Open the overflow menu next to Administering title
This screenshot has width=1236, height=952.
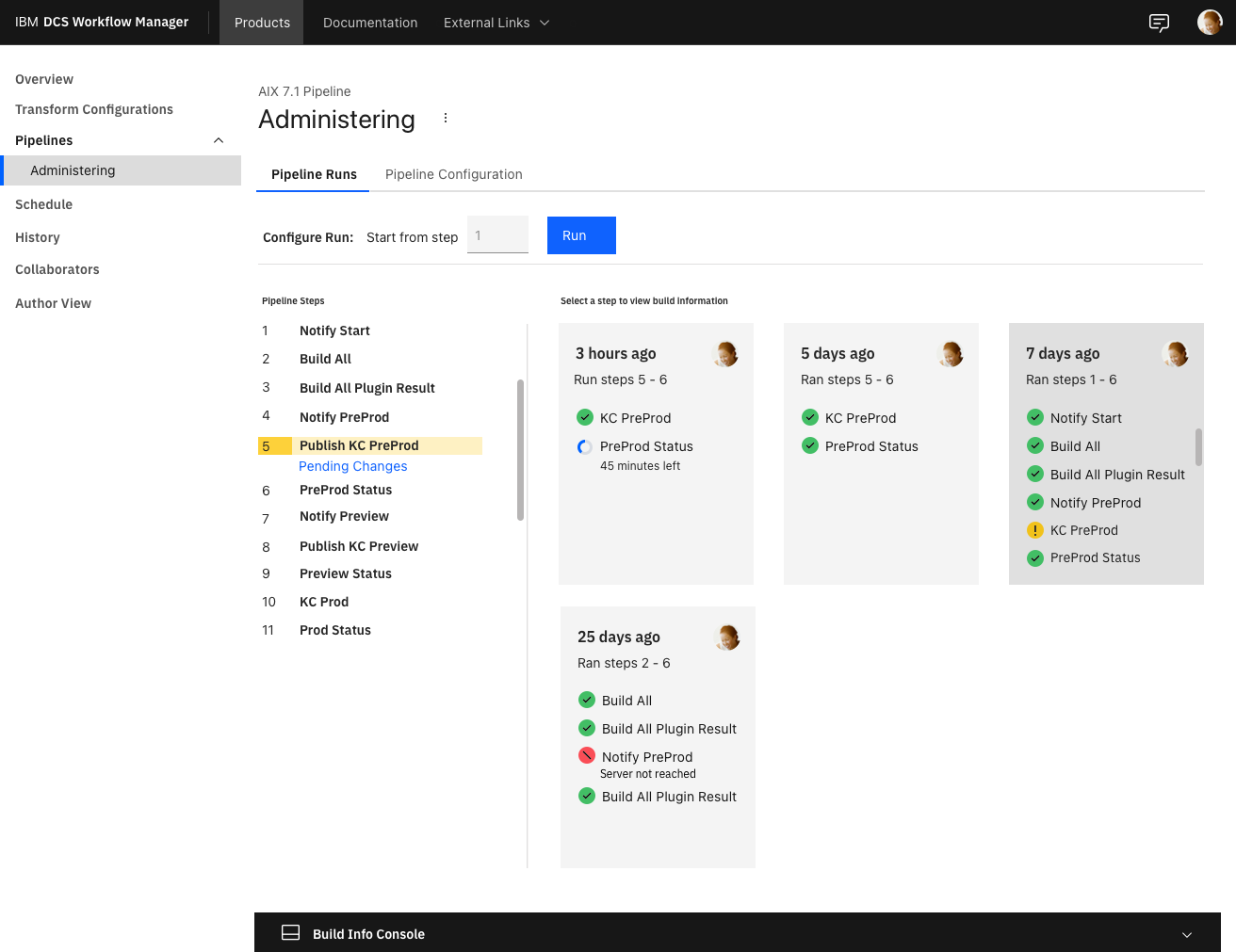pyautogui.click(x=446, y=119)
